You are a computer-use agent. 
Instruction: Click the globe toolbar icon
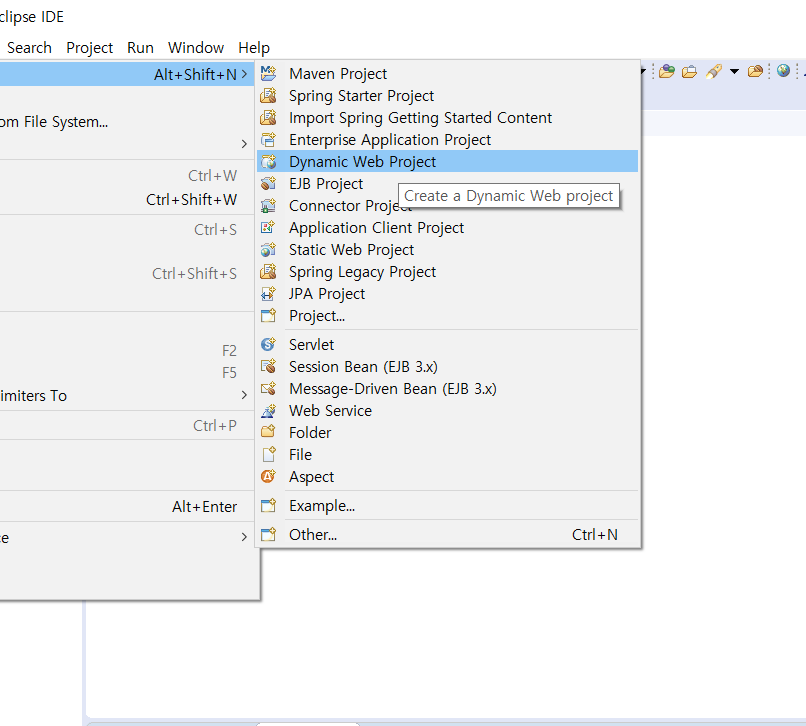pos(783,70)
